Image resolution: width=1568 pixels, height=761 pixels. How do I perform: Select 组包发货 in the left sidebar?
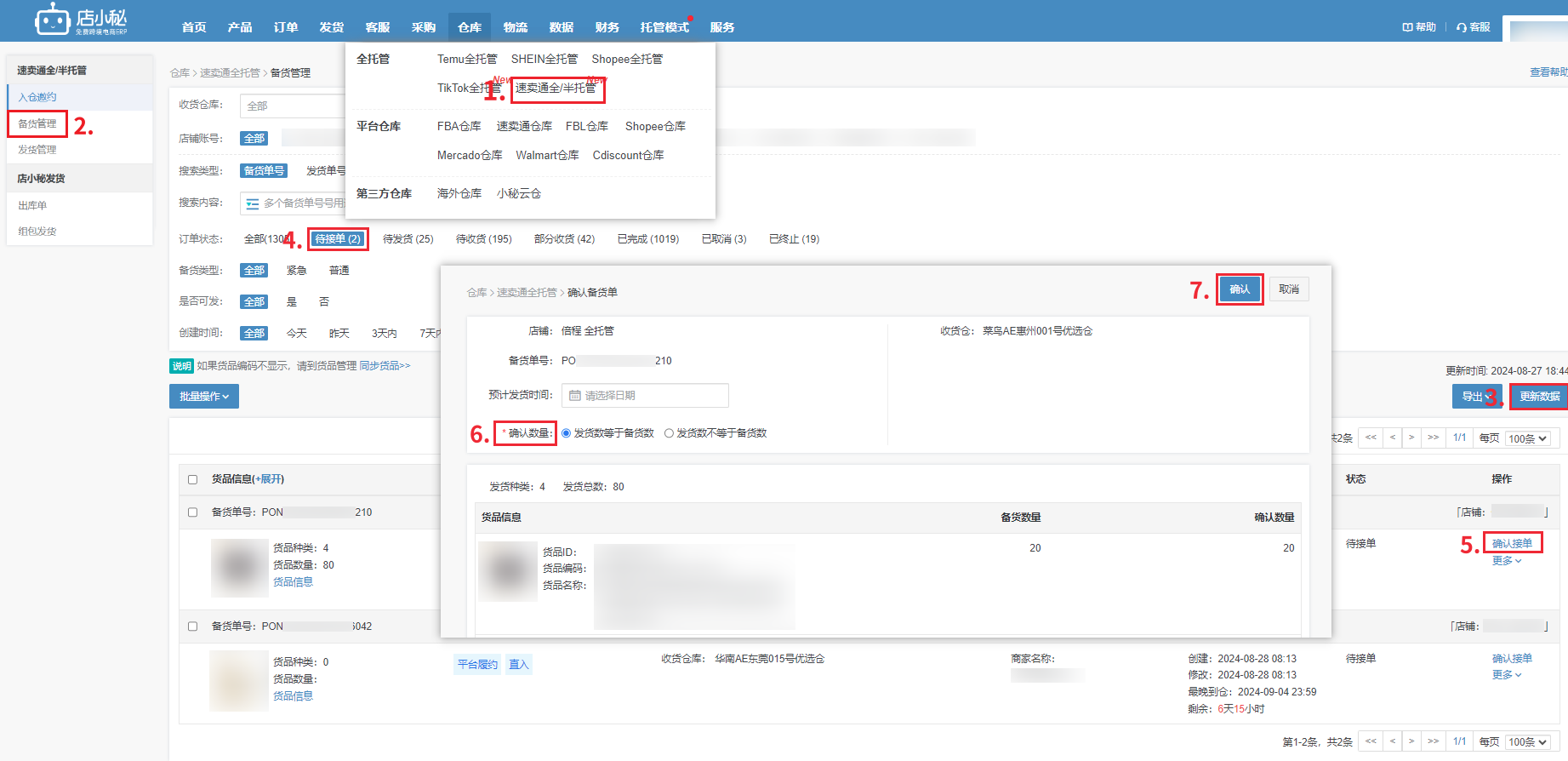click(37, 232)
